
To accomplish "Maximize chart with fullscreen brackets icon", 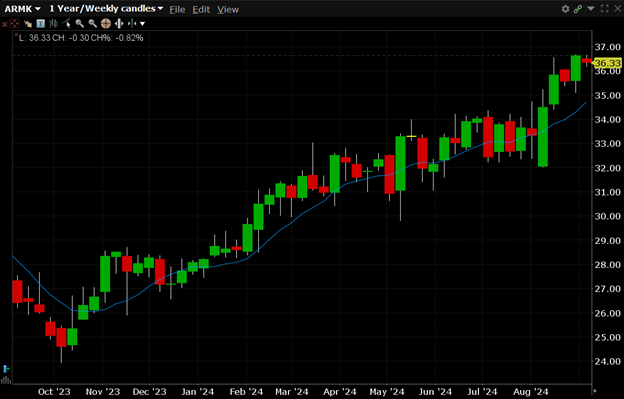I will [604, 8].
